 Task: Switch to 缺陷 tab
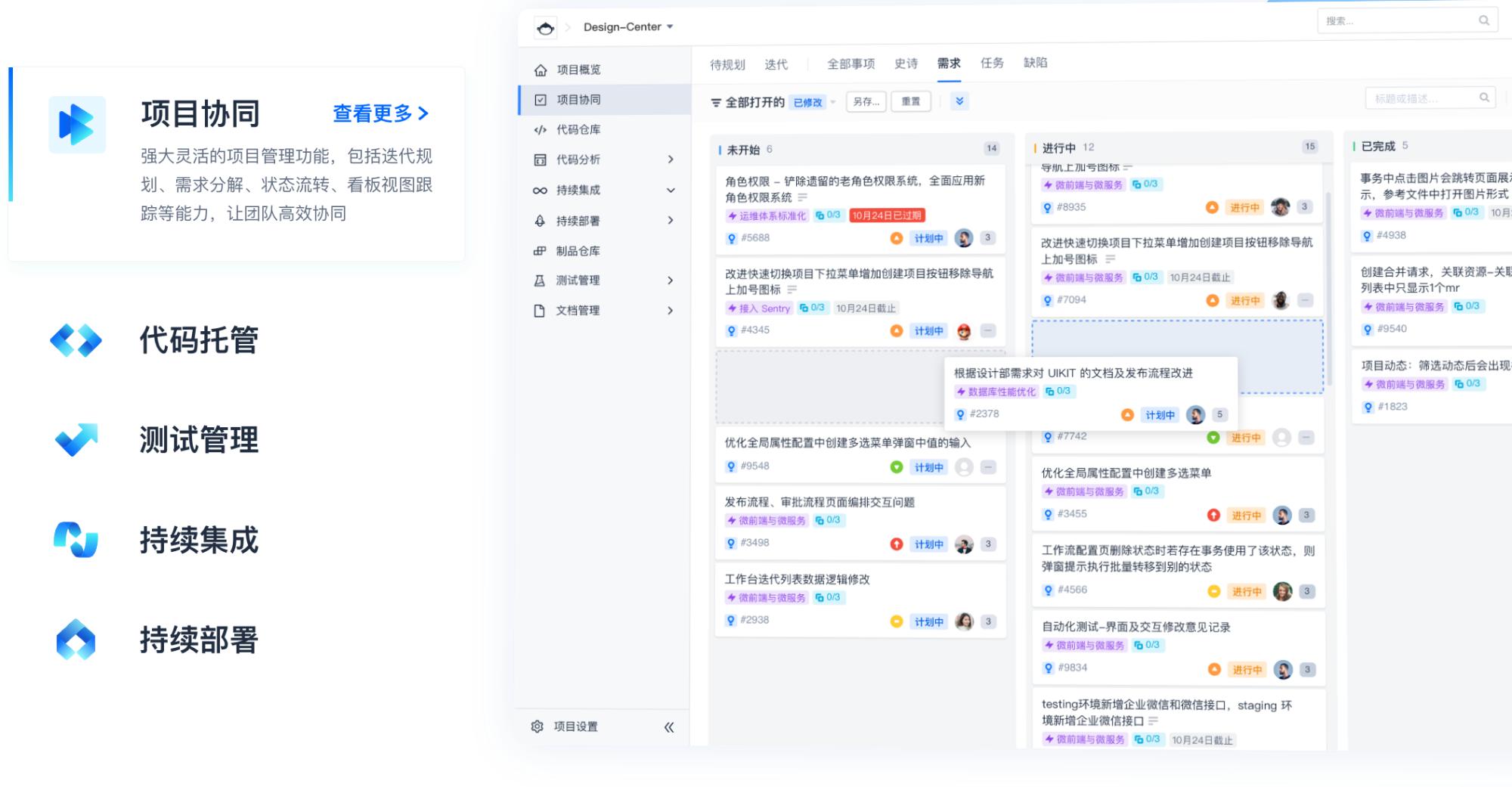pos(1036,63)
